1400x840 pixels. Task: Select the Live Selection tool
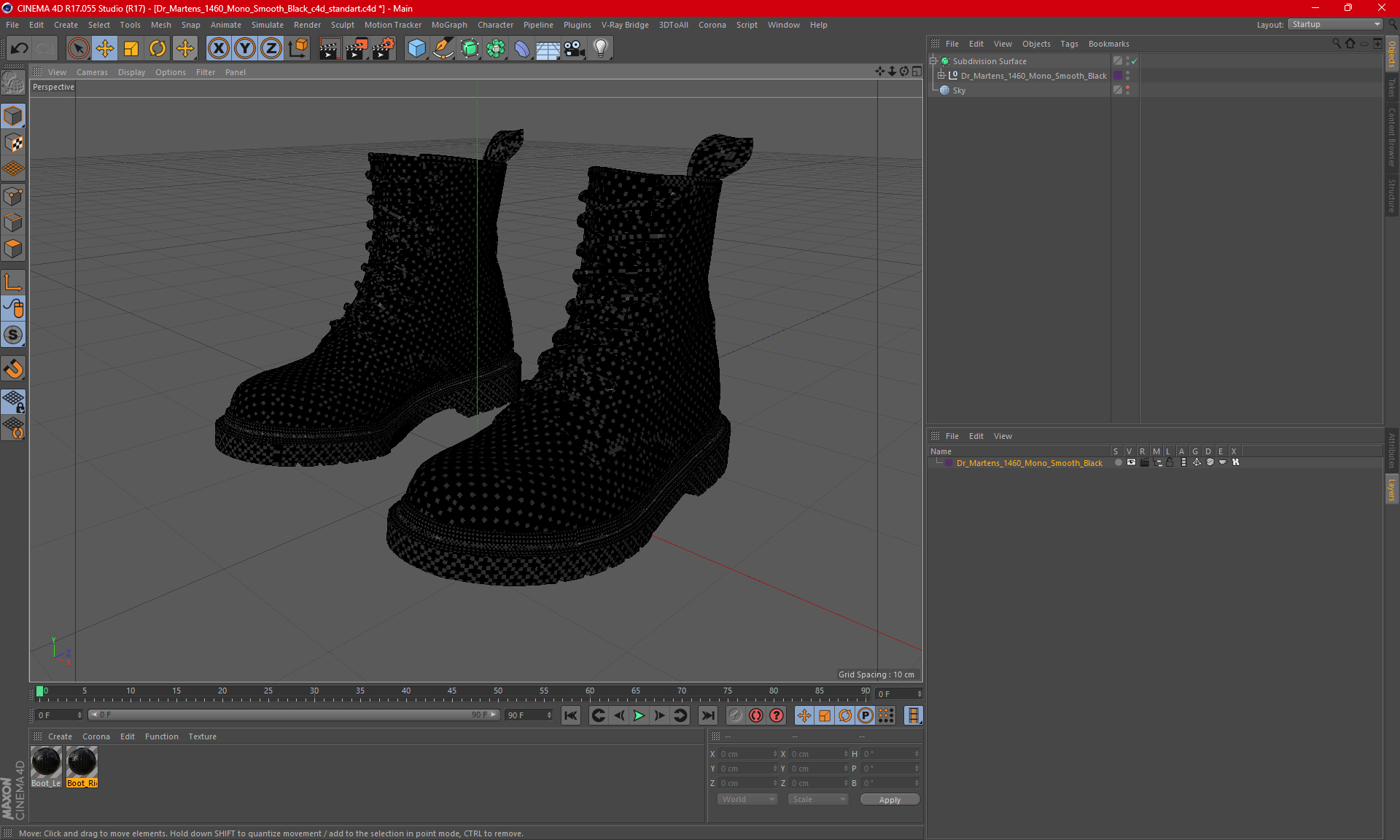pos(78,49)
